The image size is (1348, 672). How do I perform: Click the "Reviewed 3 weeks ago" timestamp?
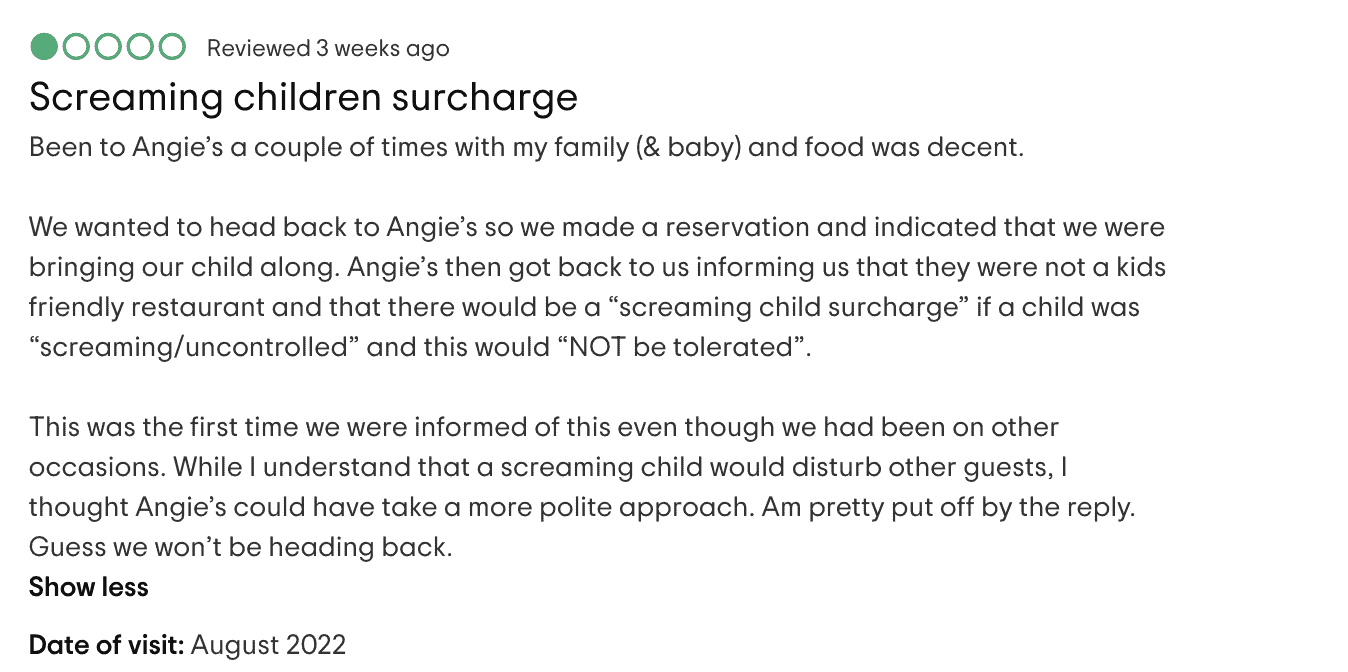[x=328, y=48]
